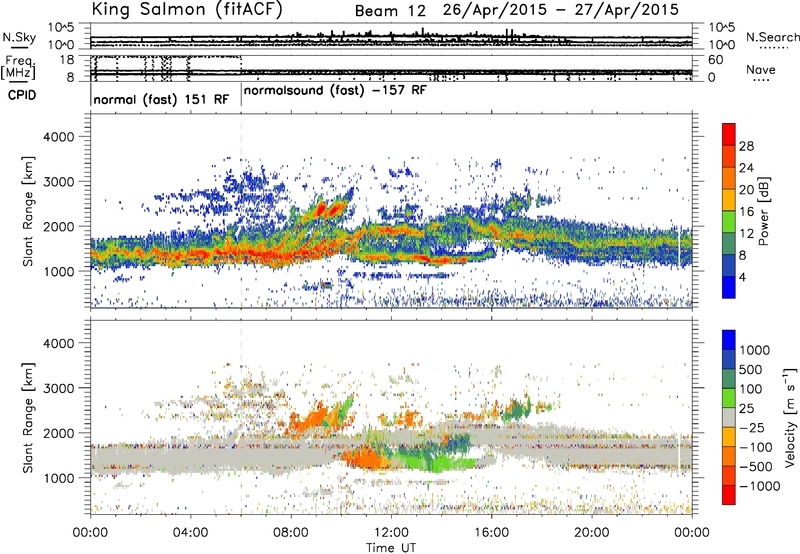800x554 pixels.
Task: Click the Power [dB] colorbar title
Action: [x=764, y=211]
